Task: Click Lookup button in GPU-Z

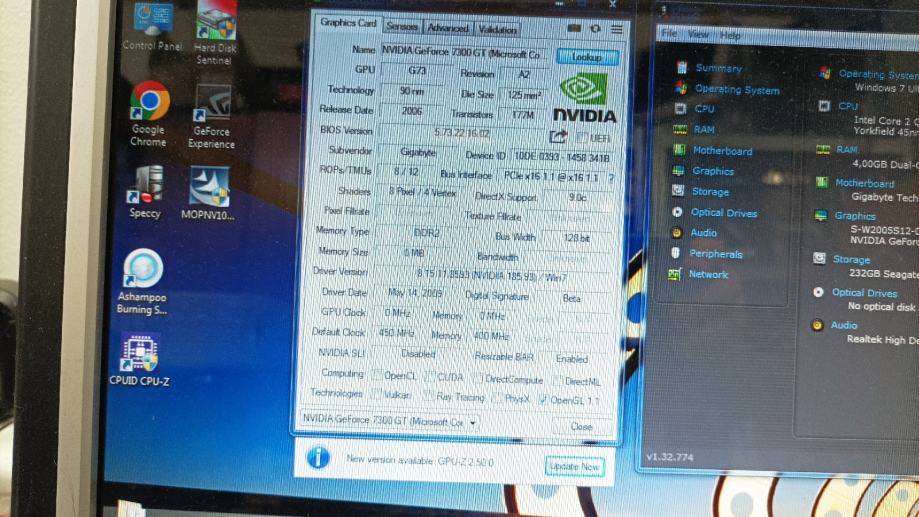Action: pyautogui.click(x=587, y=57)
